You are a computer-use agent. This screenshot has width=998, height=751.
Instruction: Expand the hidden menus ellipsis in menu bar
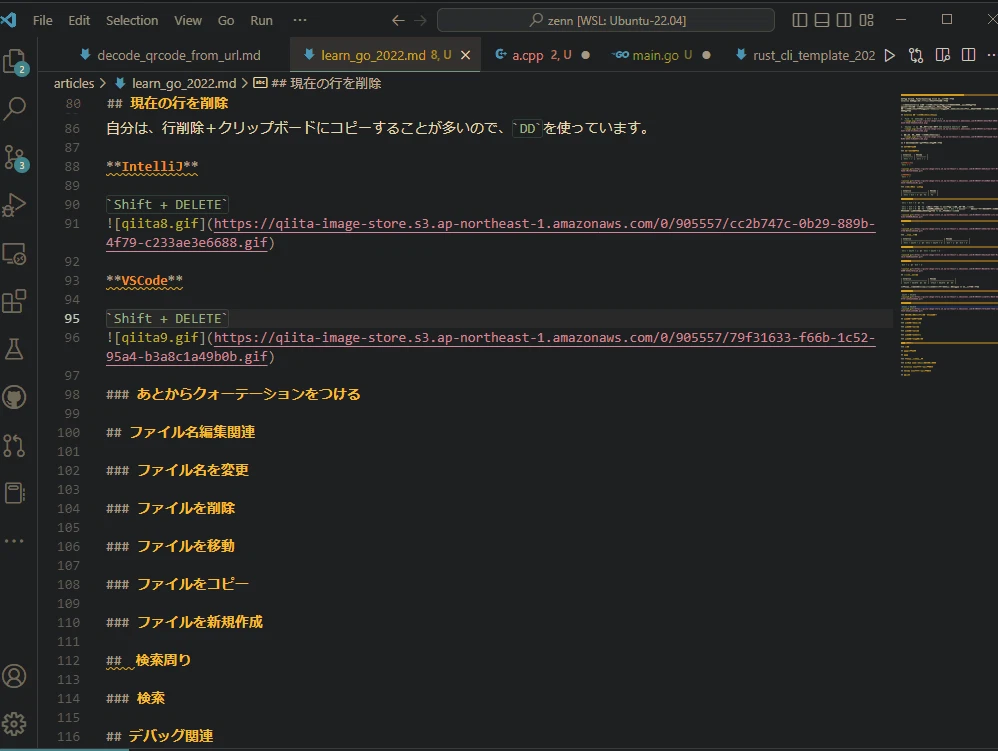click(x=300, y=20)
